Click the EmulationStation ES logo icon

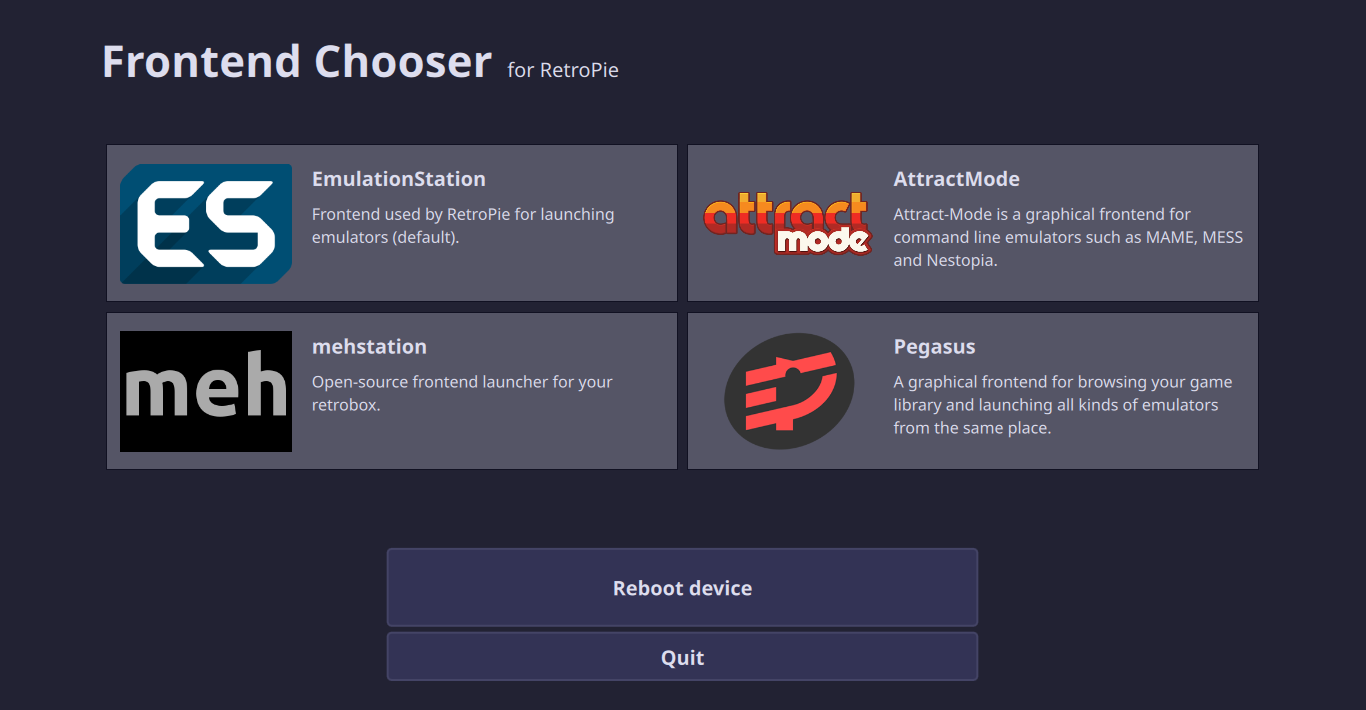click(205, 223)
